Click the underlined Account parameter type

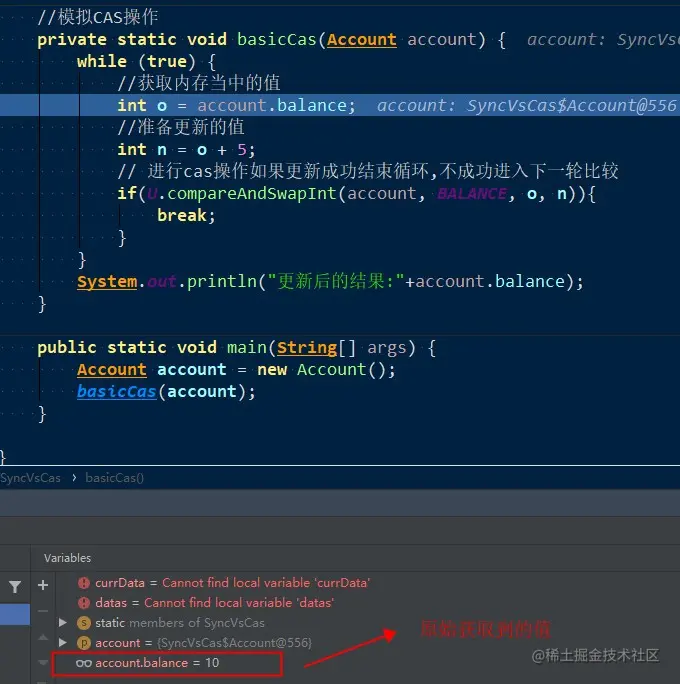coord(362,40)
